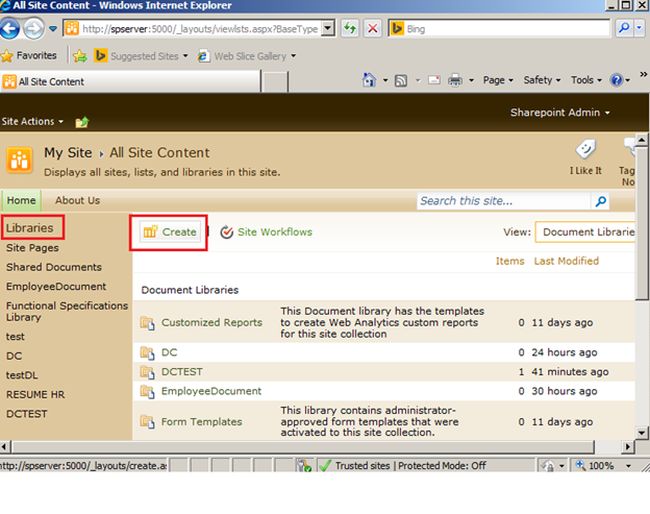Click the DC library folder icon
650x514 pixels.
click(x=147, y=353)
